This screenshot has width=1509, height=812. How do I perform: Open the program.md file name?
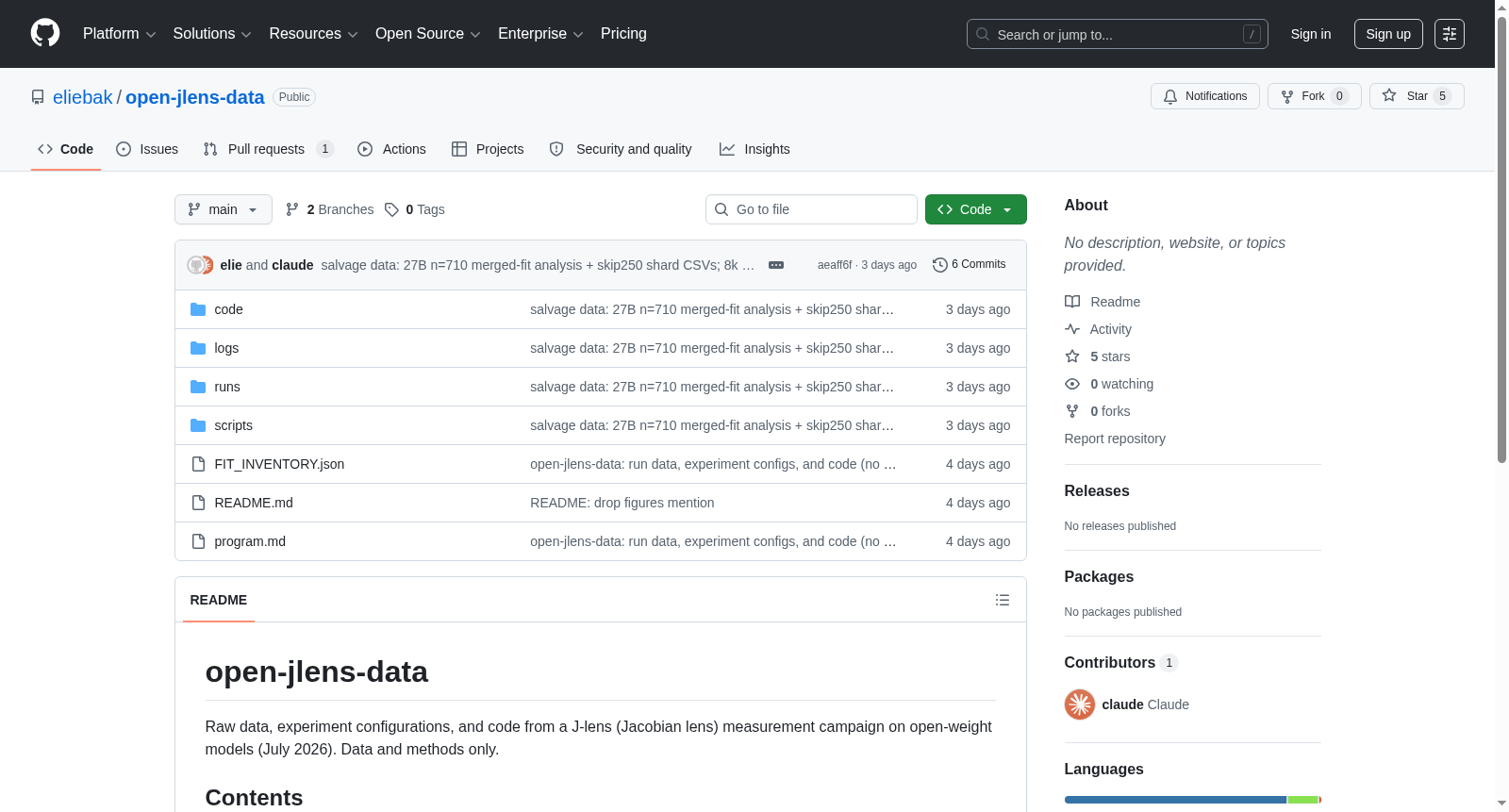250,541
